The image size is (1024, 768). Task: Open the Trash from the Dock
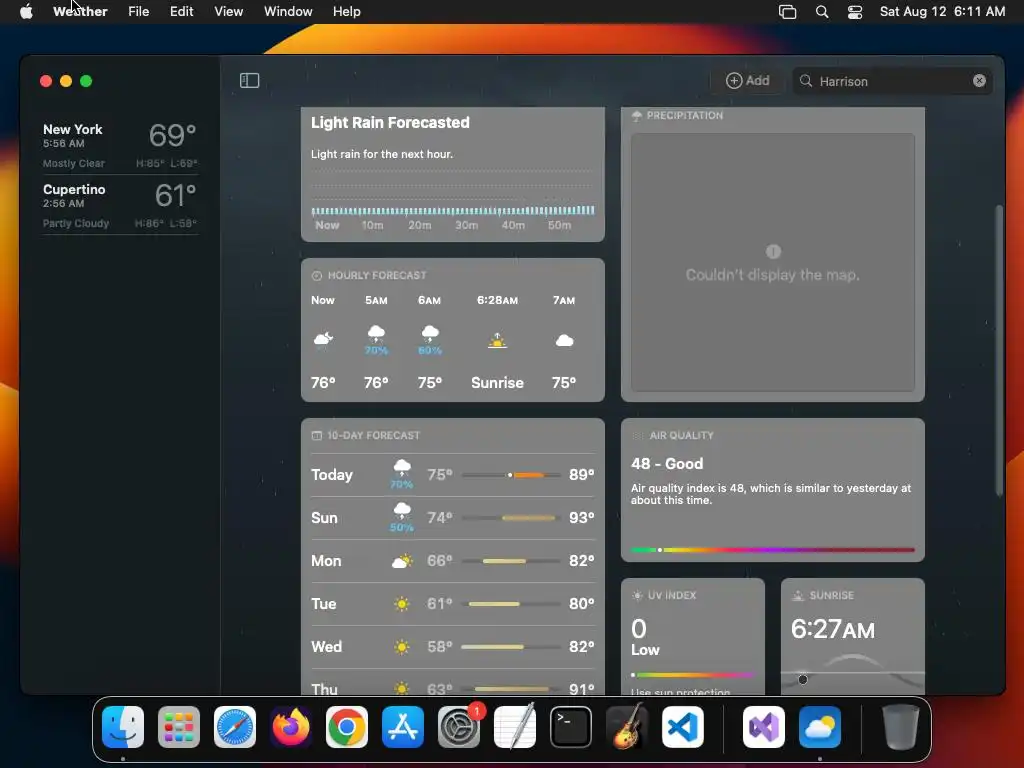coord(901,727)
